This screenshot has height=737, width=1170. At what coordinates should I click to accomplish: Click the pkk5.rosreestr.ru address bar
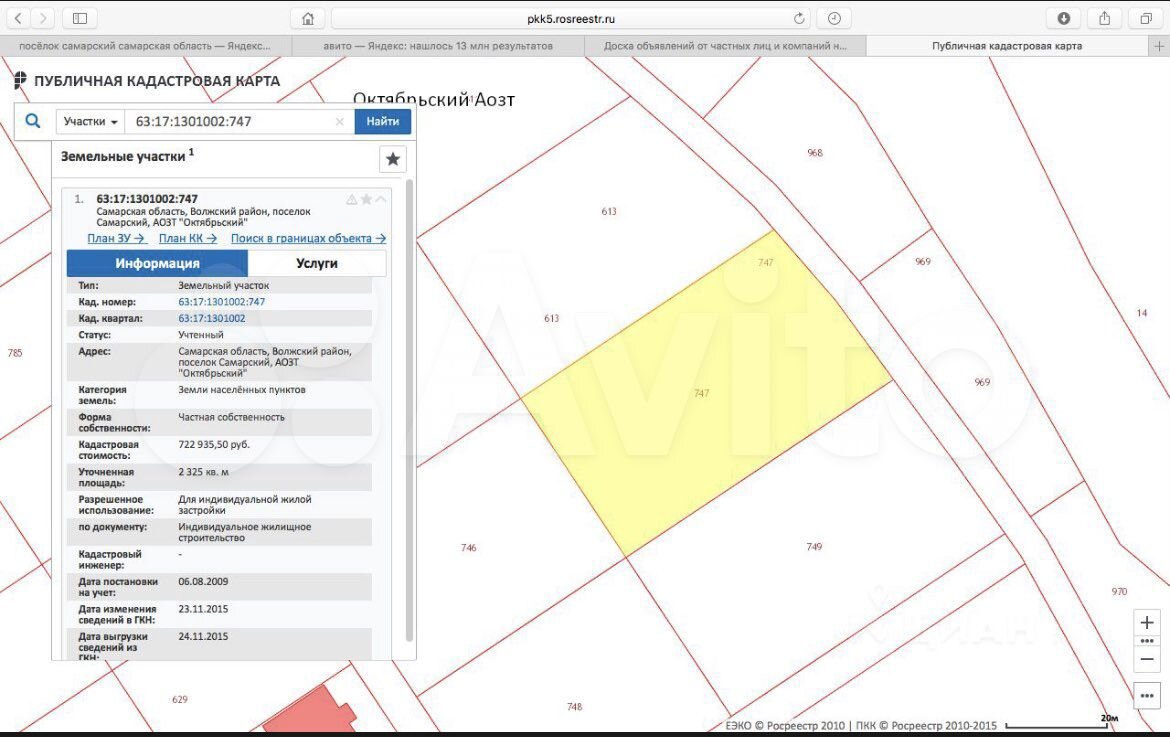coord(571,19)
